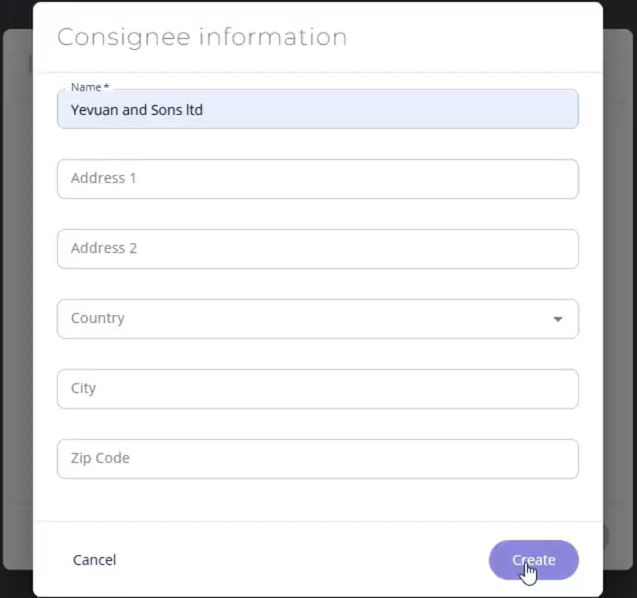637x598 pixels.
Task: Select the Address 2 input box
Action: tap(318, 249)
